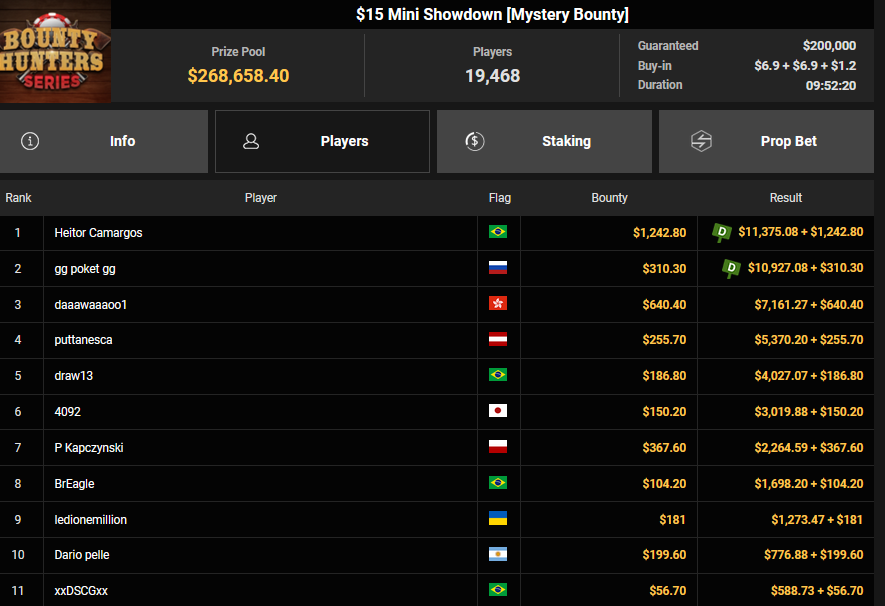Sort by the Rank column header
Viewport: 885px width, 606px height.
(19, 198)
